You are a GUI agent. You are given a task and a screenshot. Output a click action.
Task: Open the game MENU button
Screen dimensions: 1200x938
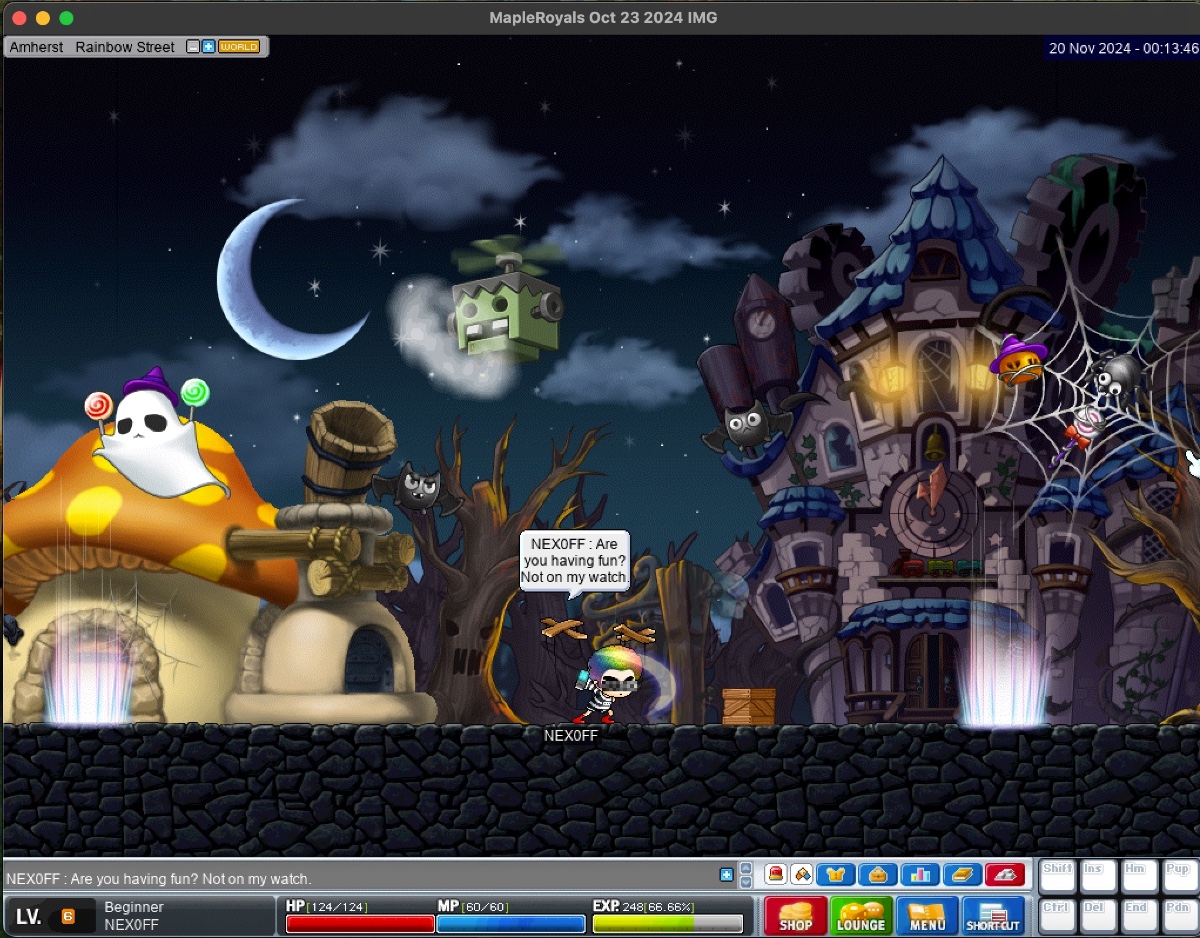927,915
